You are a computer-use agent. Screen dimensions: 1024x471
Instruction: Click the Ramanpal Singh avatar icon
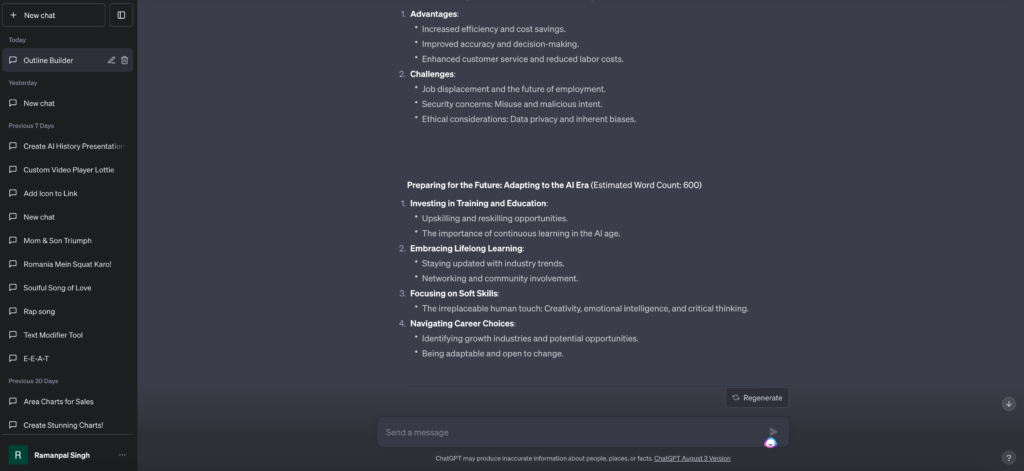[x=18, y=454]
